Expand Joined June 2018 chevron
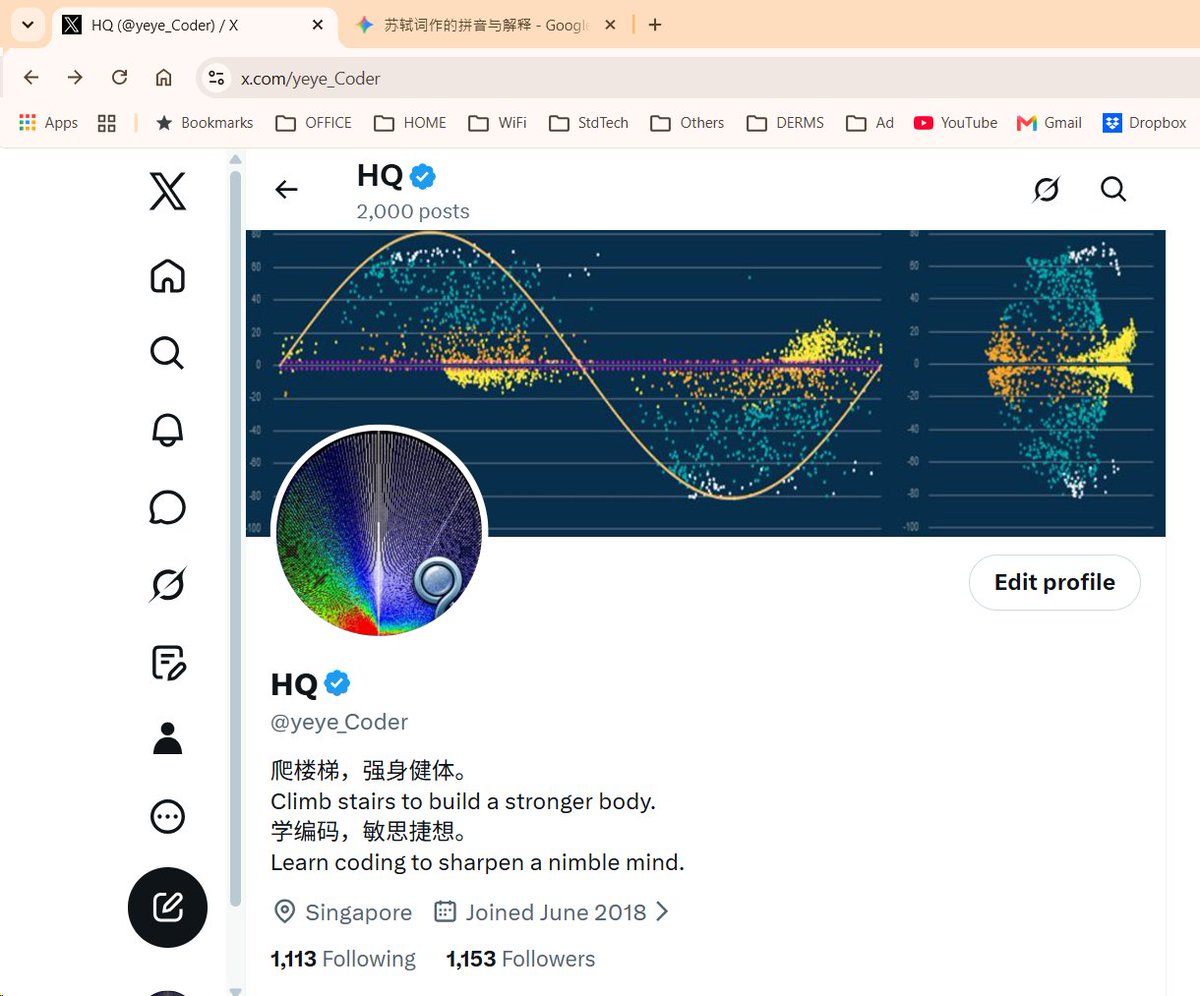The width and height of the screenshot is (1200, 996). coord(661,912)
